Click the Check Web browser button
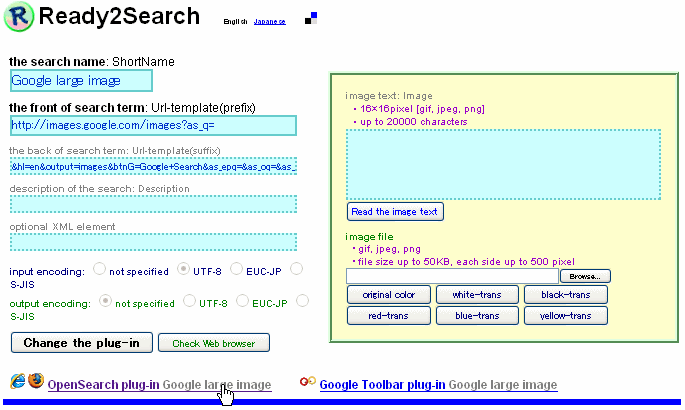The width and height of the screenshot is (685, 410). coord(214,343)
